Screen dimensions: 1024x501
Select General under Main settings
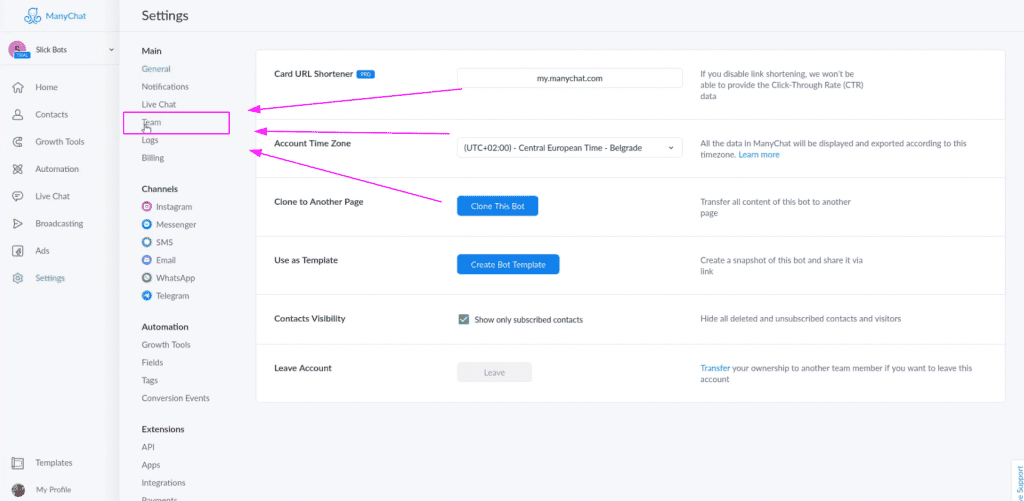(x=156, y=69)
